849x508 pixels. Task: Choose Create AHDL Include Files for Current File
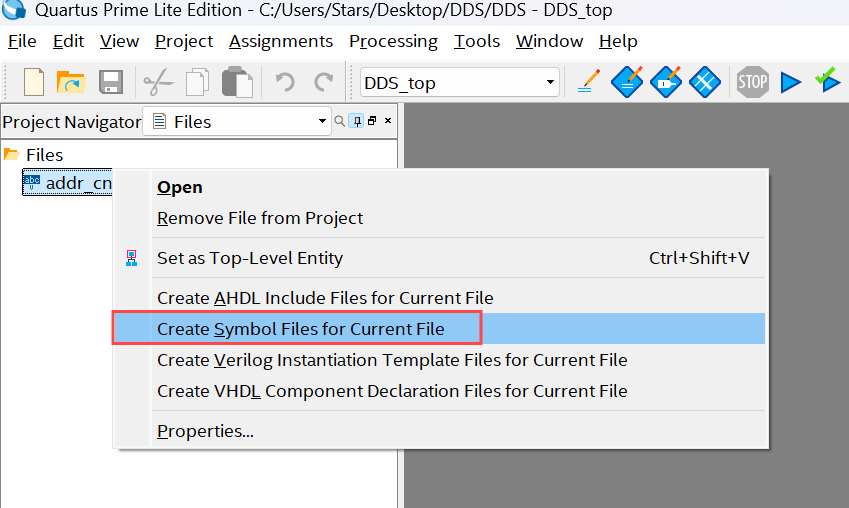click(441, 298)
